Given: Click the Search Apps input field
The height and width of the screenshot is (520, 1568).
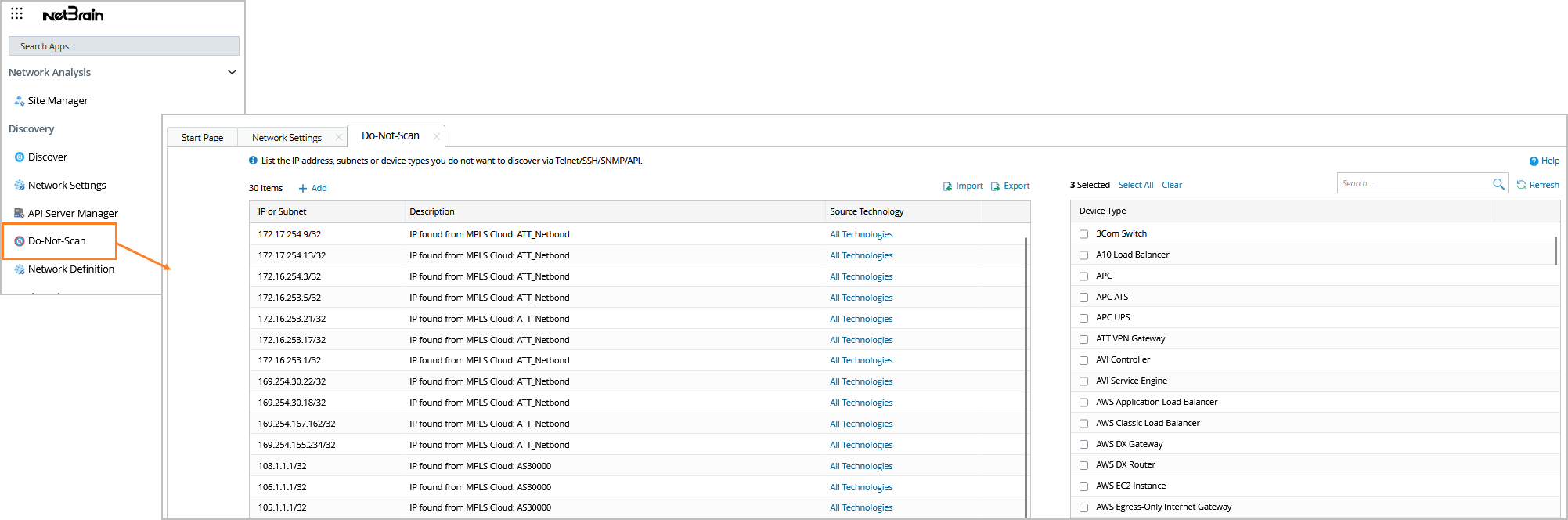Looking at the screenshot, I should click(x=124, y=46).
